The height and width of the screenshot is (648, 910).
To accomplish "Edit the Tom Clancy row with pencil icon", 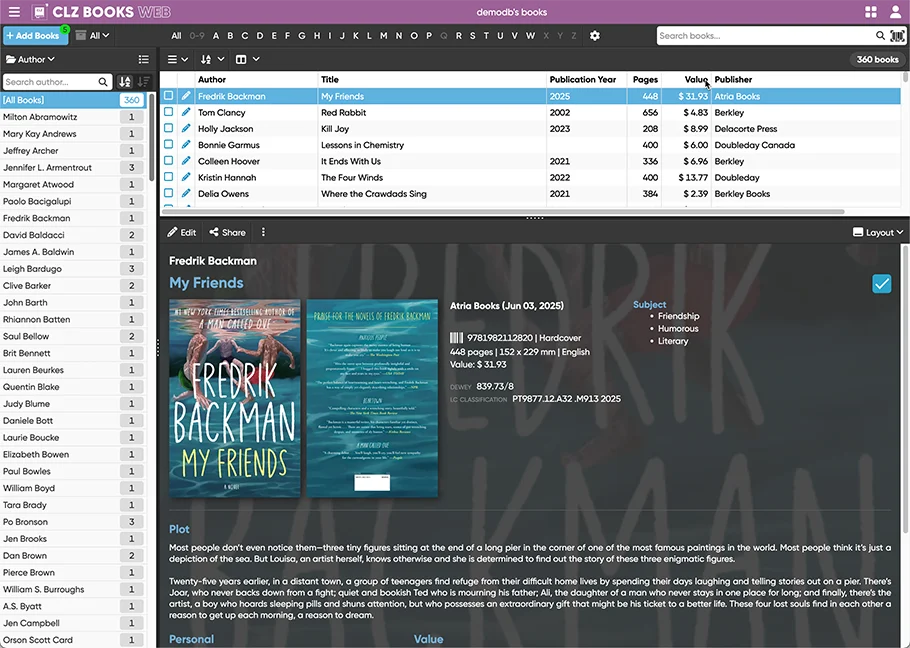I will pyautogui.click(x=186, y=112).
